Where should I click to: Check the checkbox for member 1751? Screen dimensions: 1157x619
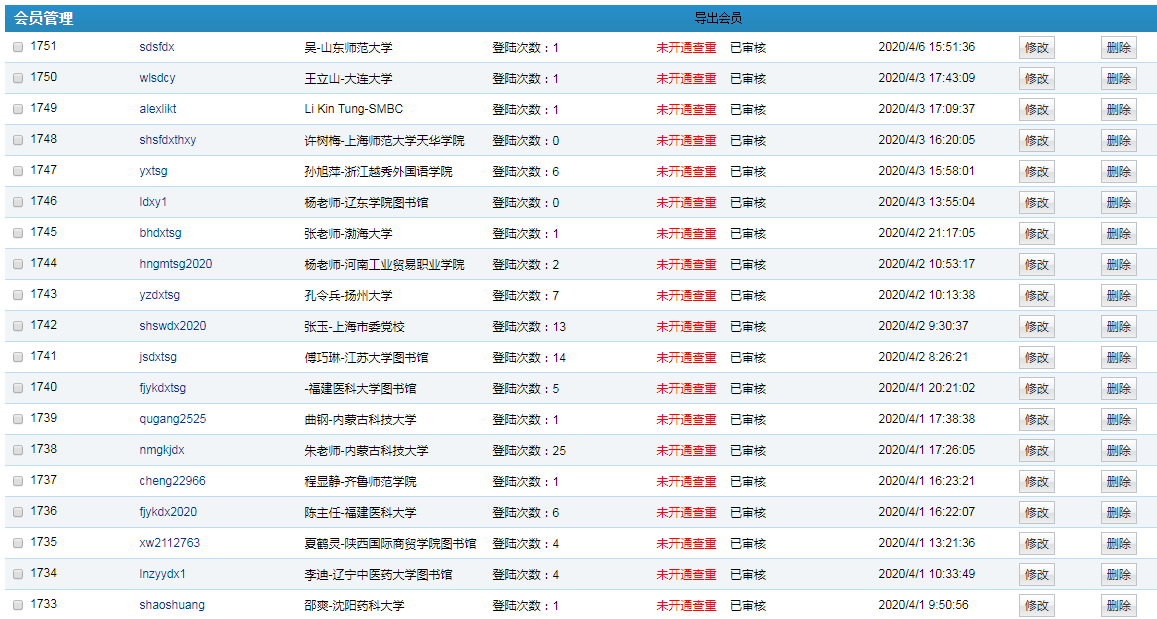point(18,47)
